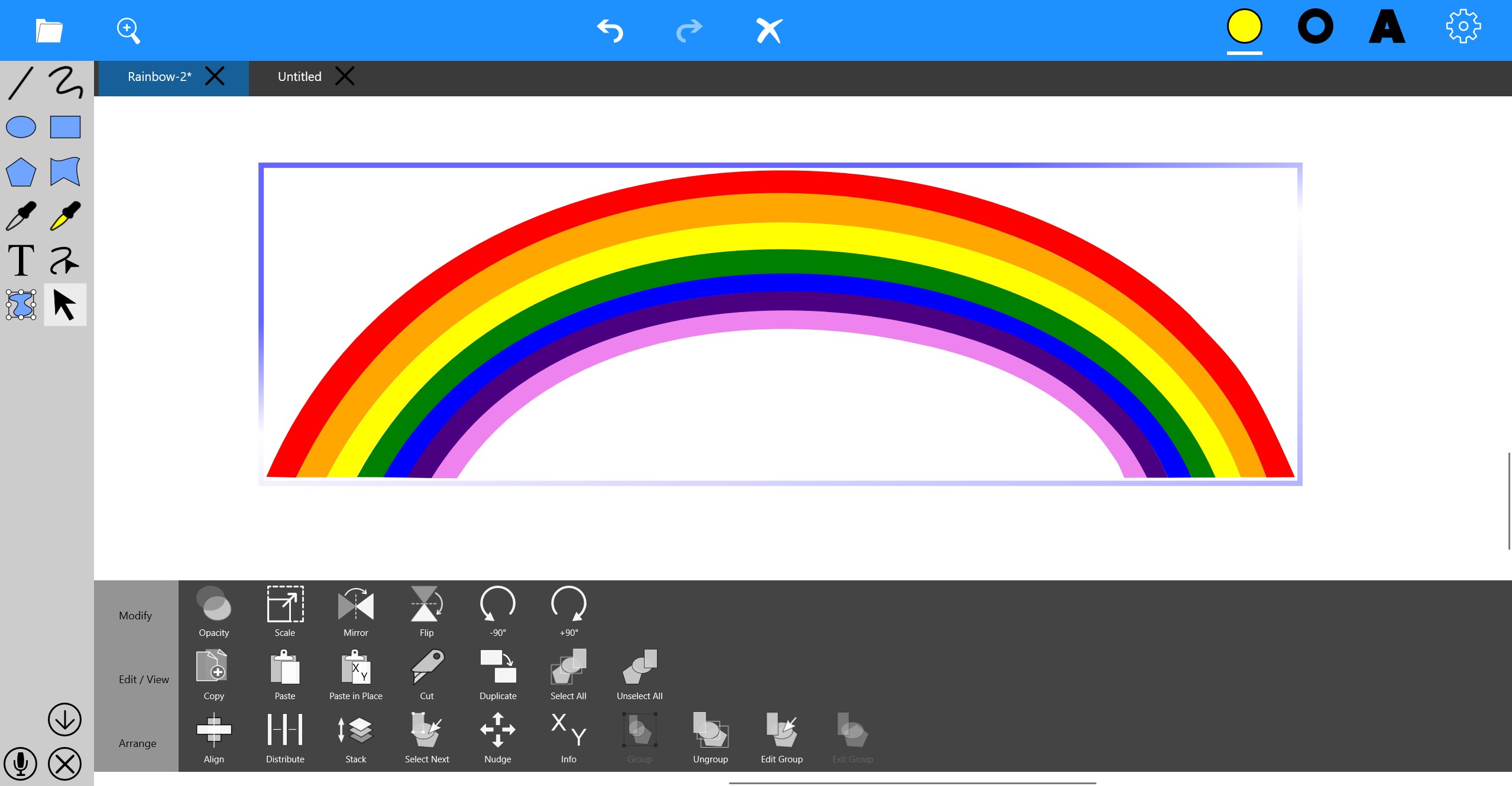This screenshot has width=1512, height=786.
Task: Open the settings gear menu
Action: [1463, 27]
